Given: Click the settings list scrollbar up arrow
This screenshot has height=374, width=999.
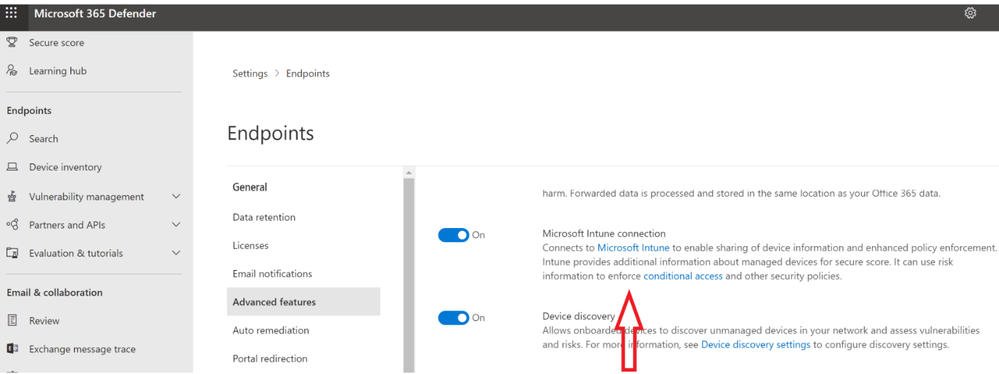Looking at the screenshot, I should (x=409, y=173).
